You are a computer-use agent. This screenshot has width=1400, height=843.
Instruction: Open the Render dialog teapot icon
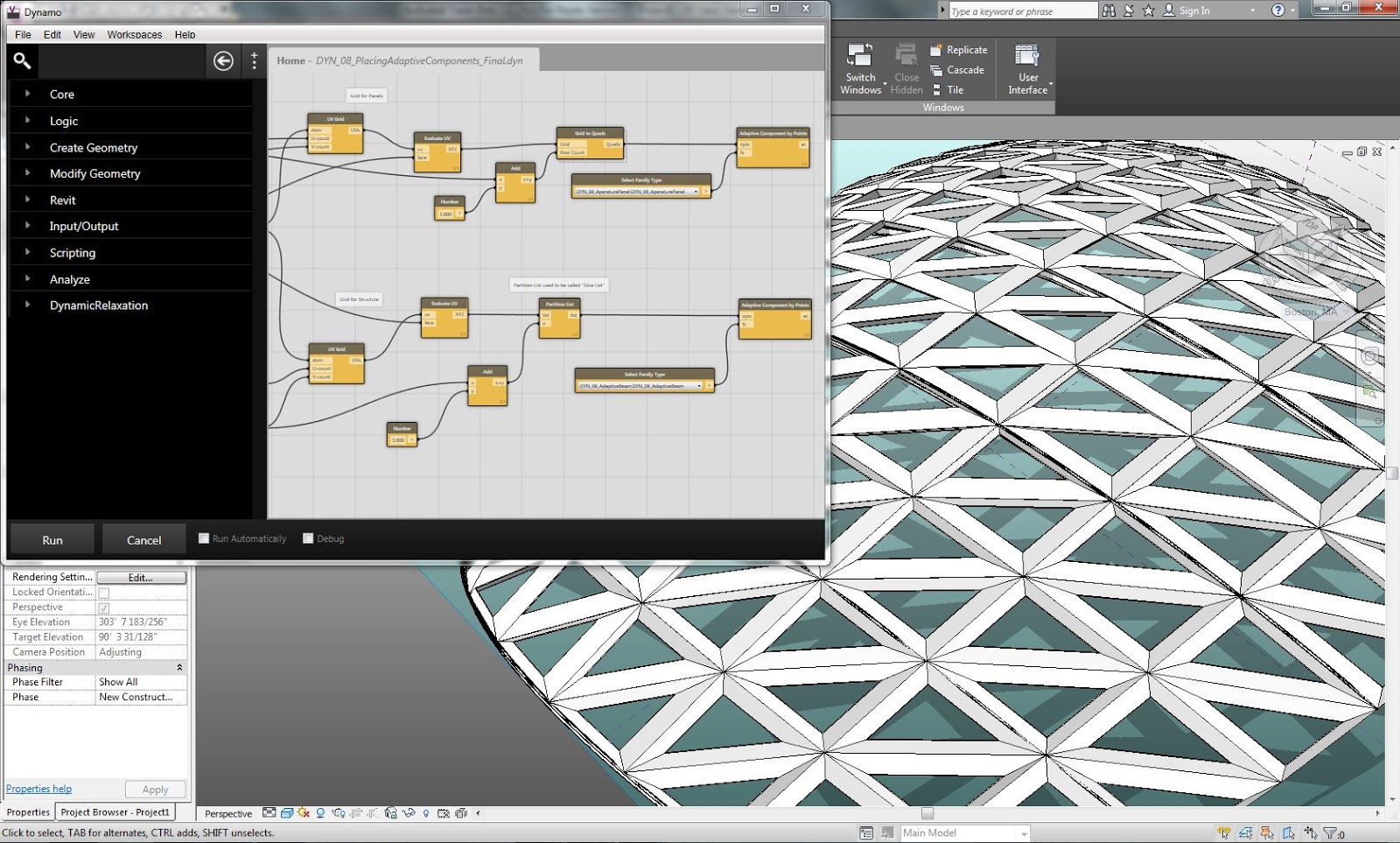[x=339, y=814]
